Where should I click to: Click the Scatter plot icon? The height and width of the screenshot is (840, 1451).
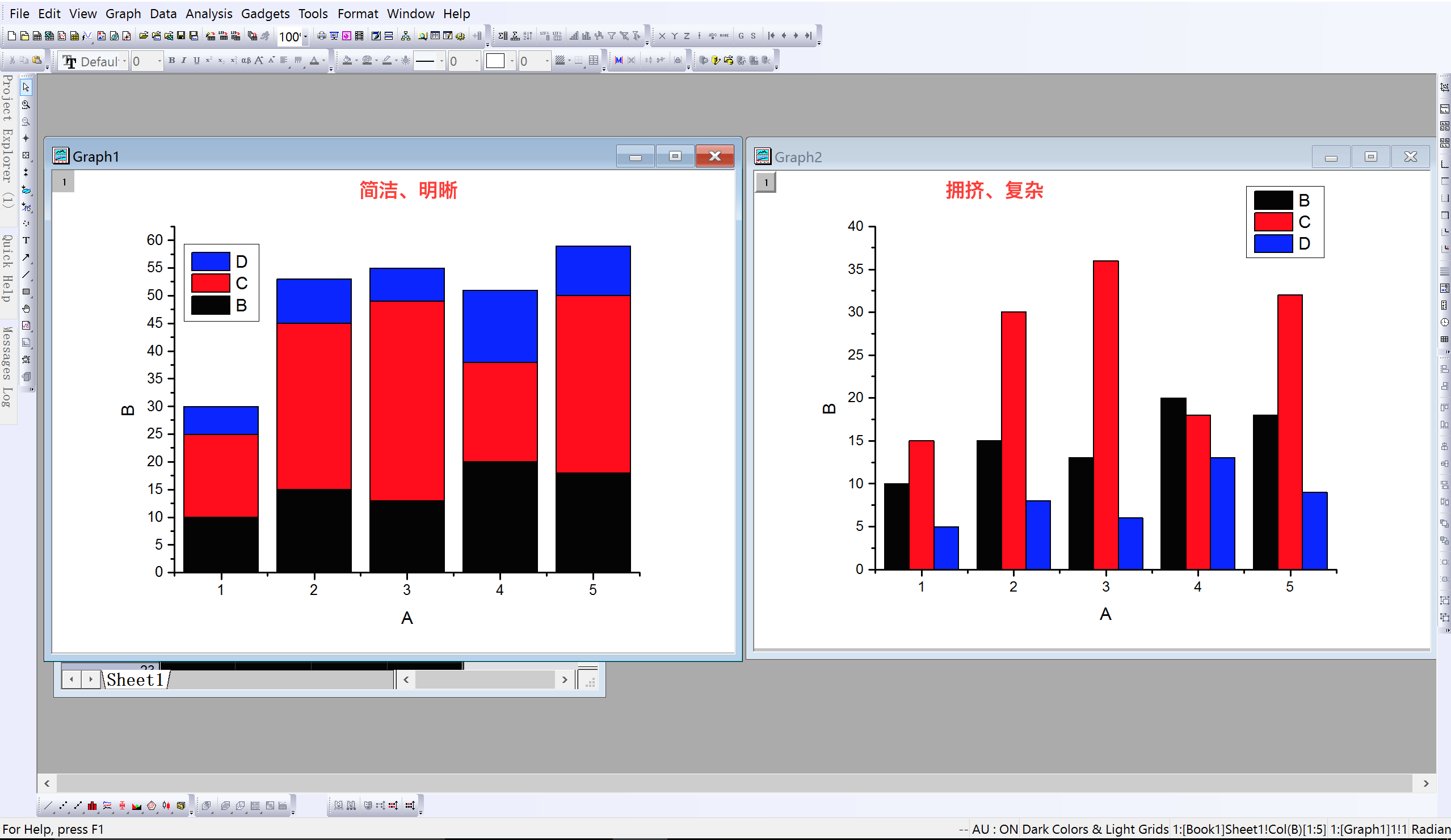pos(63,805)
